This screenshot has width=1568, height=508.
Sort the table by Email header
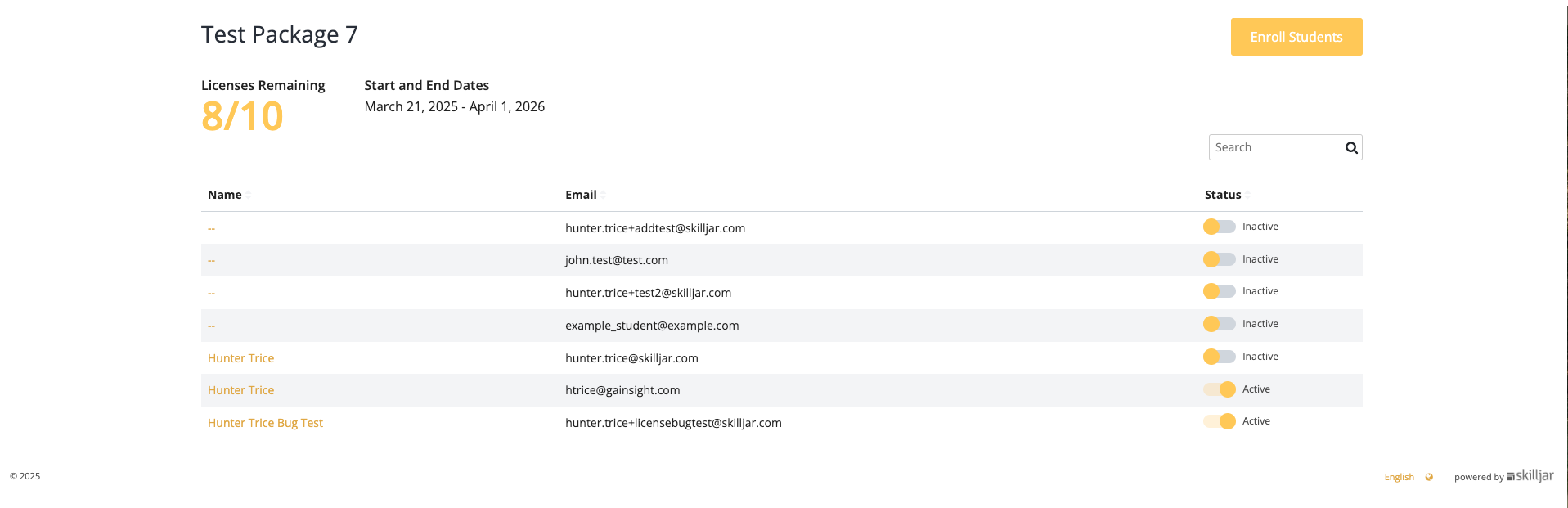[x=581, y=195]
